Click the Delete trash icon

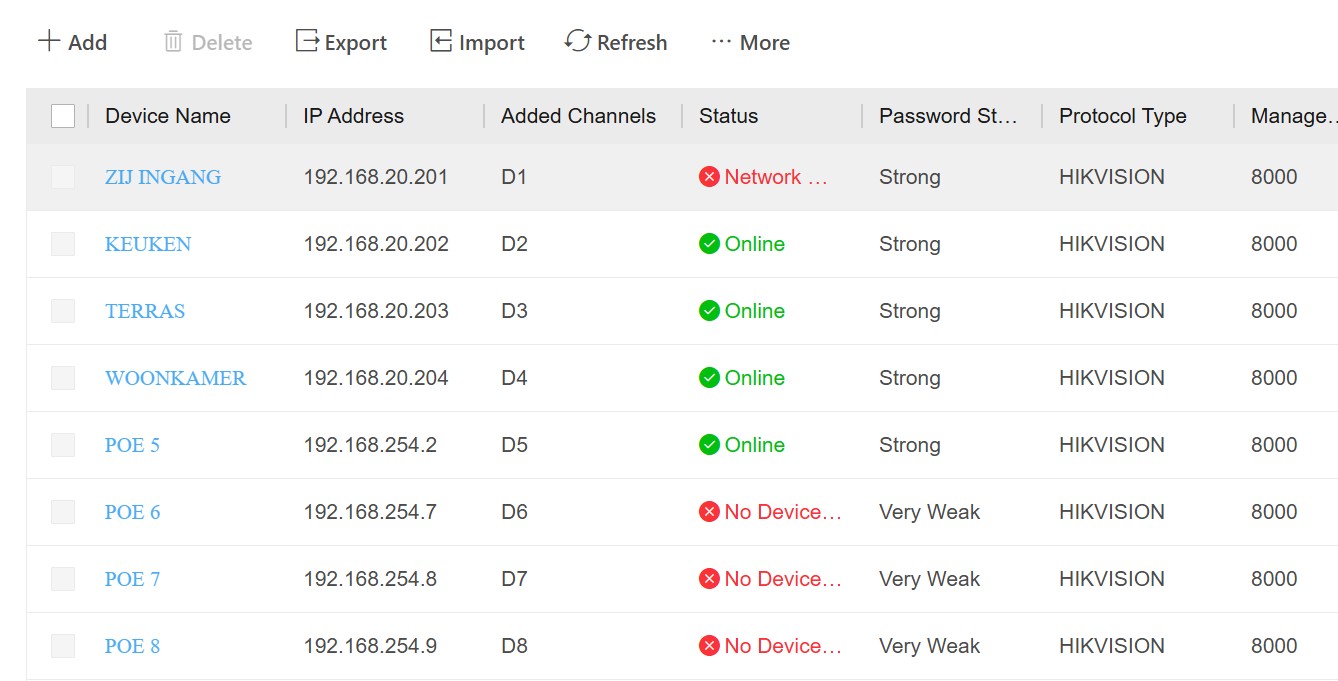coord(173,42)
